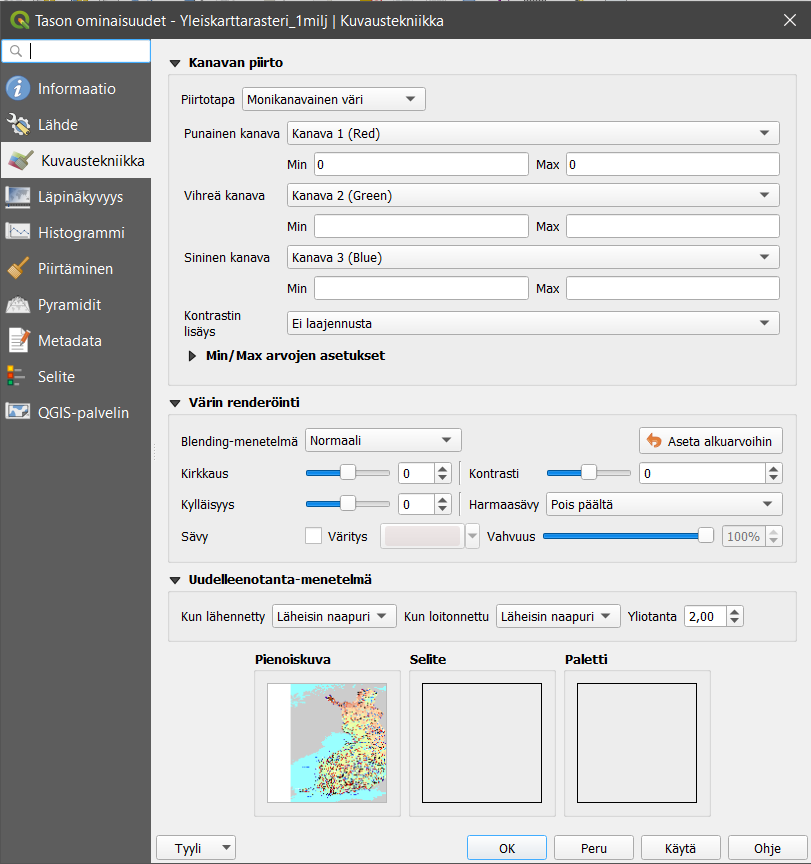Screen dimensions: 811x864
Task: Collapse the Kanavan piirto section
Action: 175,63
